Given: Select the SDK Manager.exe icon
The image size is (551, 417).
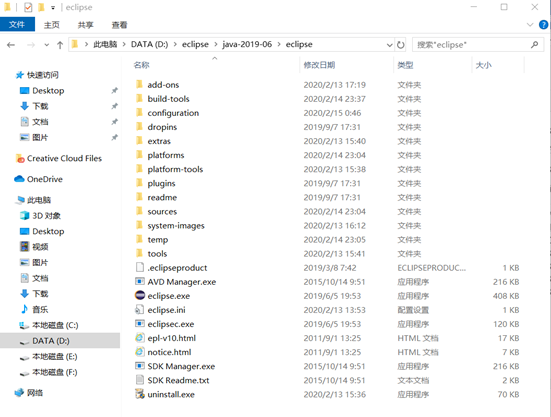Looking at the screenshot, I should (140, 366).
